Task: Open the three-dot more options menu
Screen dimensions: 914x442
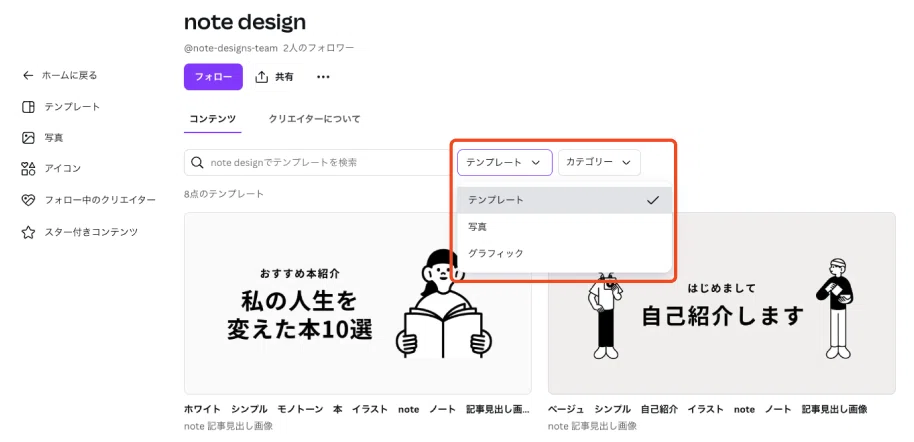Action: [323, 77]
